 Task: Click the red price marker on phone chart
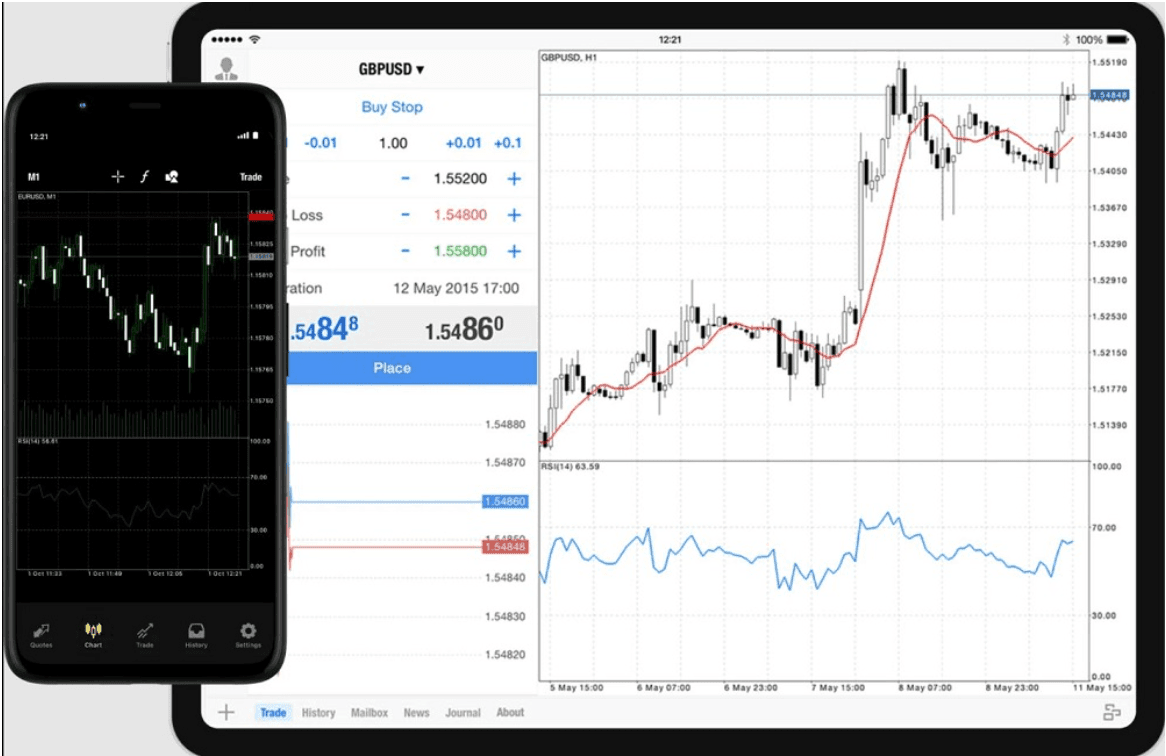[x=261, y=216]
